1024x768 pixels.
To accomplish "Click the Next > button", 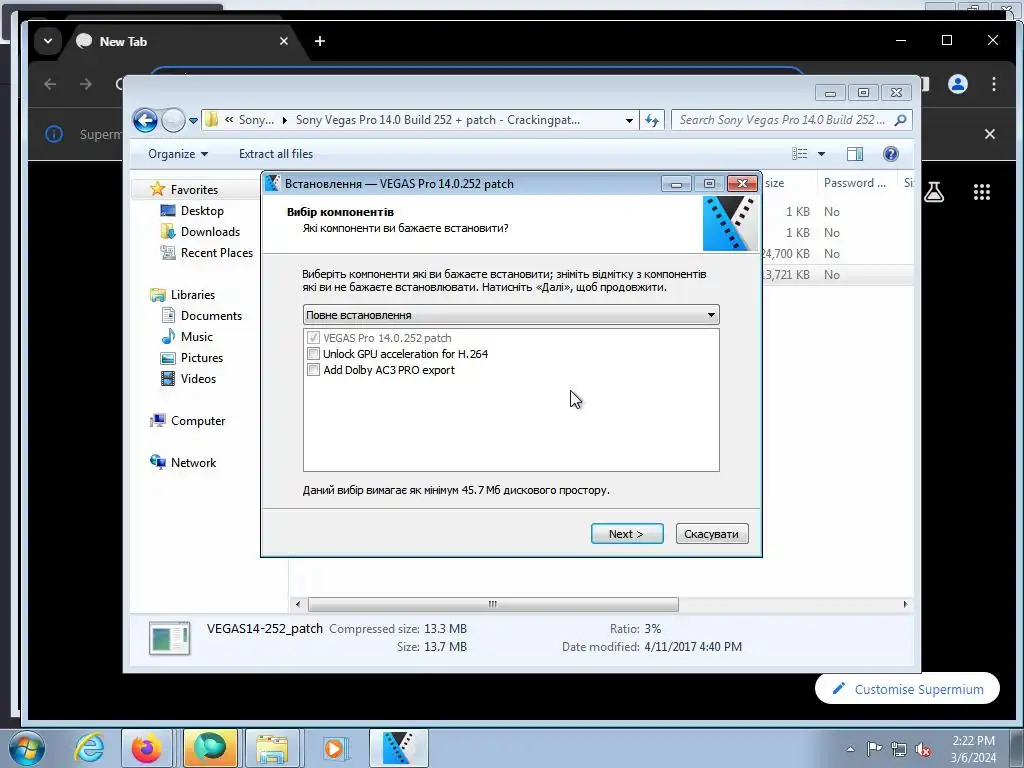I will (627, 534).
